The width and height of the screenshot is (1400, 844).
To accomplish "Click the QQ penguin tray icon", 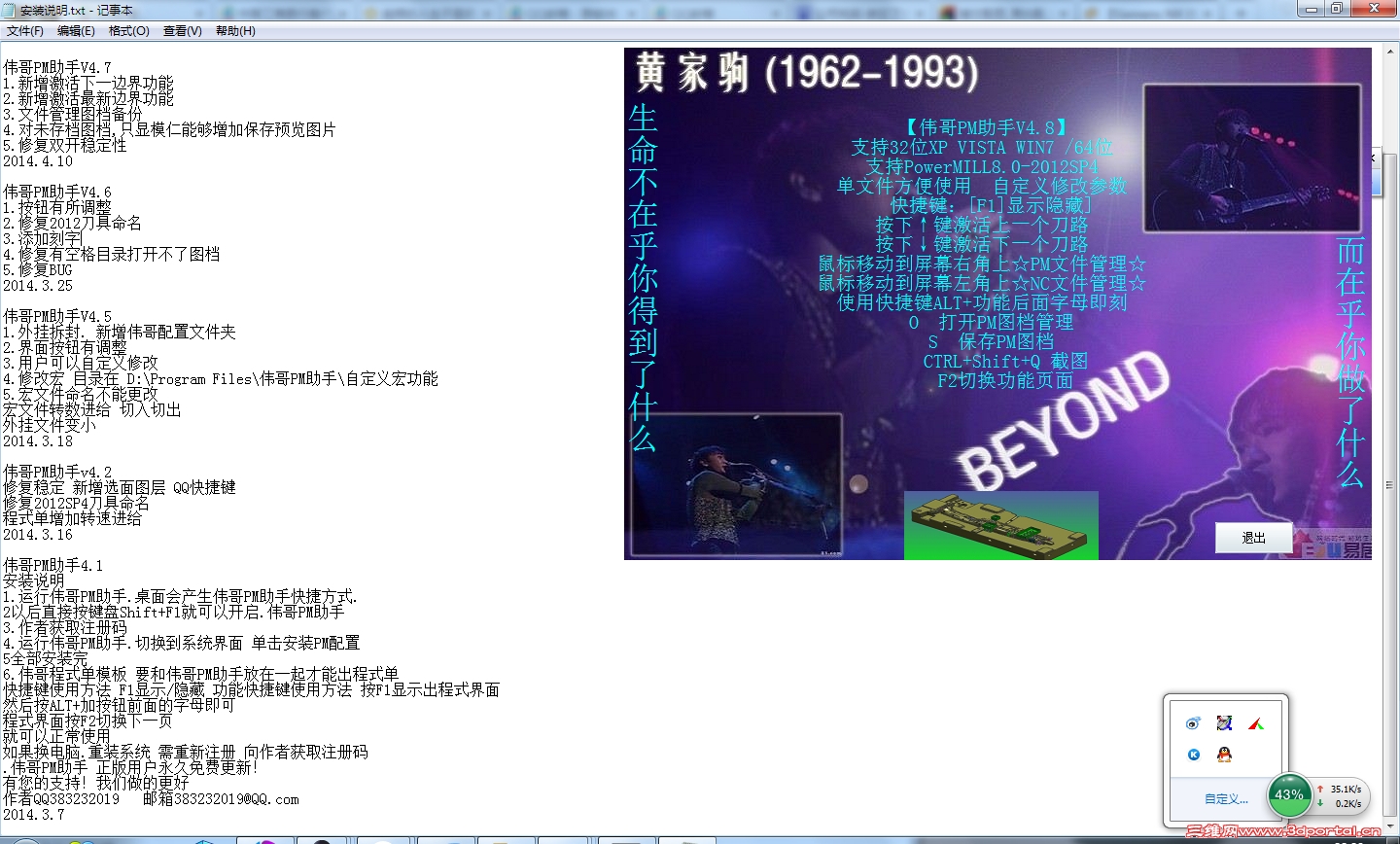I will coord(1224,755).
